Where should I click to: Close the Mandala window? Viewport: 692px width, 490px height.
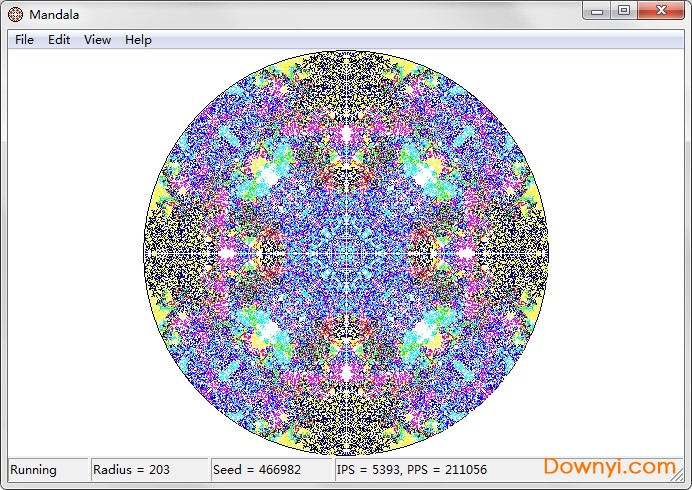click(x=659, y=11)
